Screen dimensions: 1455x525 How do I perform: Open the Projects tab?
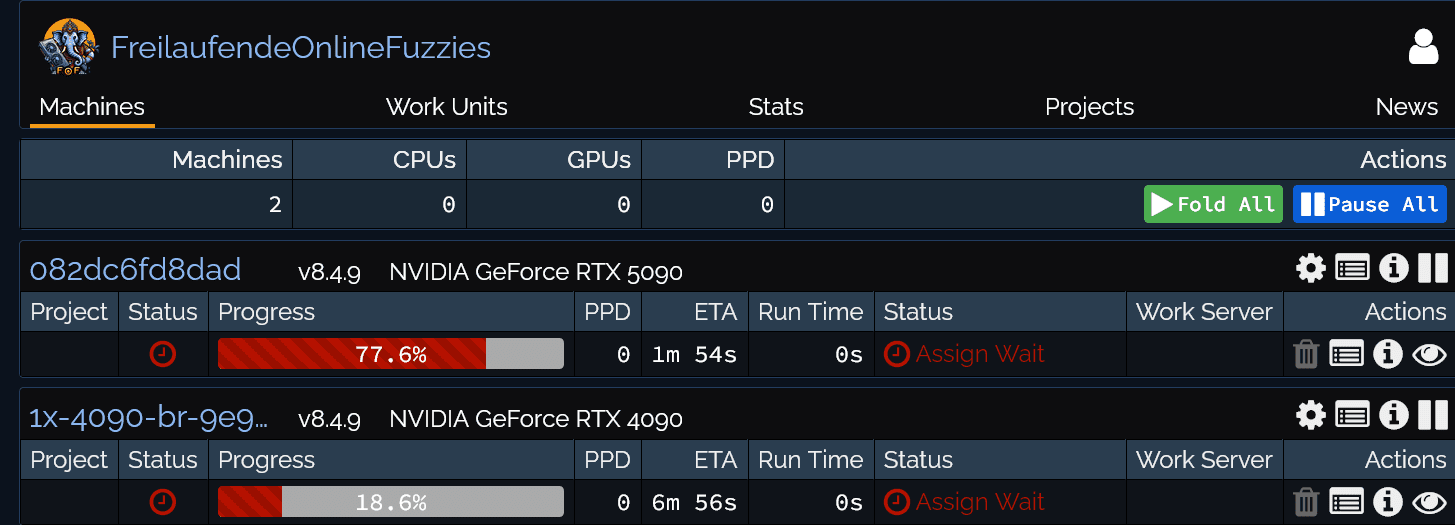[x=1089, y=107]
